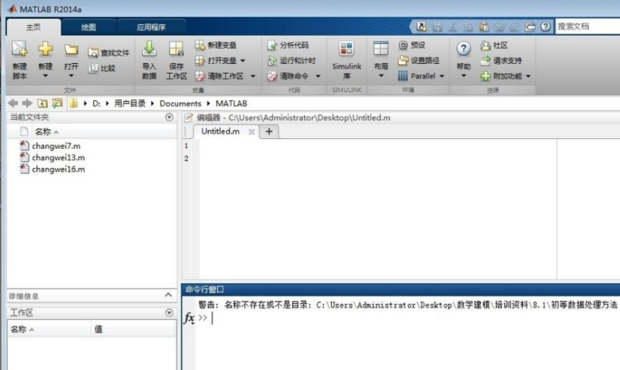This screenshot has width=620, height=370.
Task: Expand the Details (详细信息) panel
Action: pos(168,295)
